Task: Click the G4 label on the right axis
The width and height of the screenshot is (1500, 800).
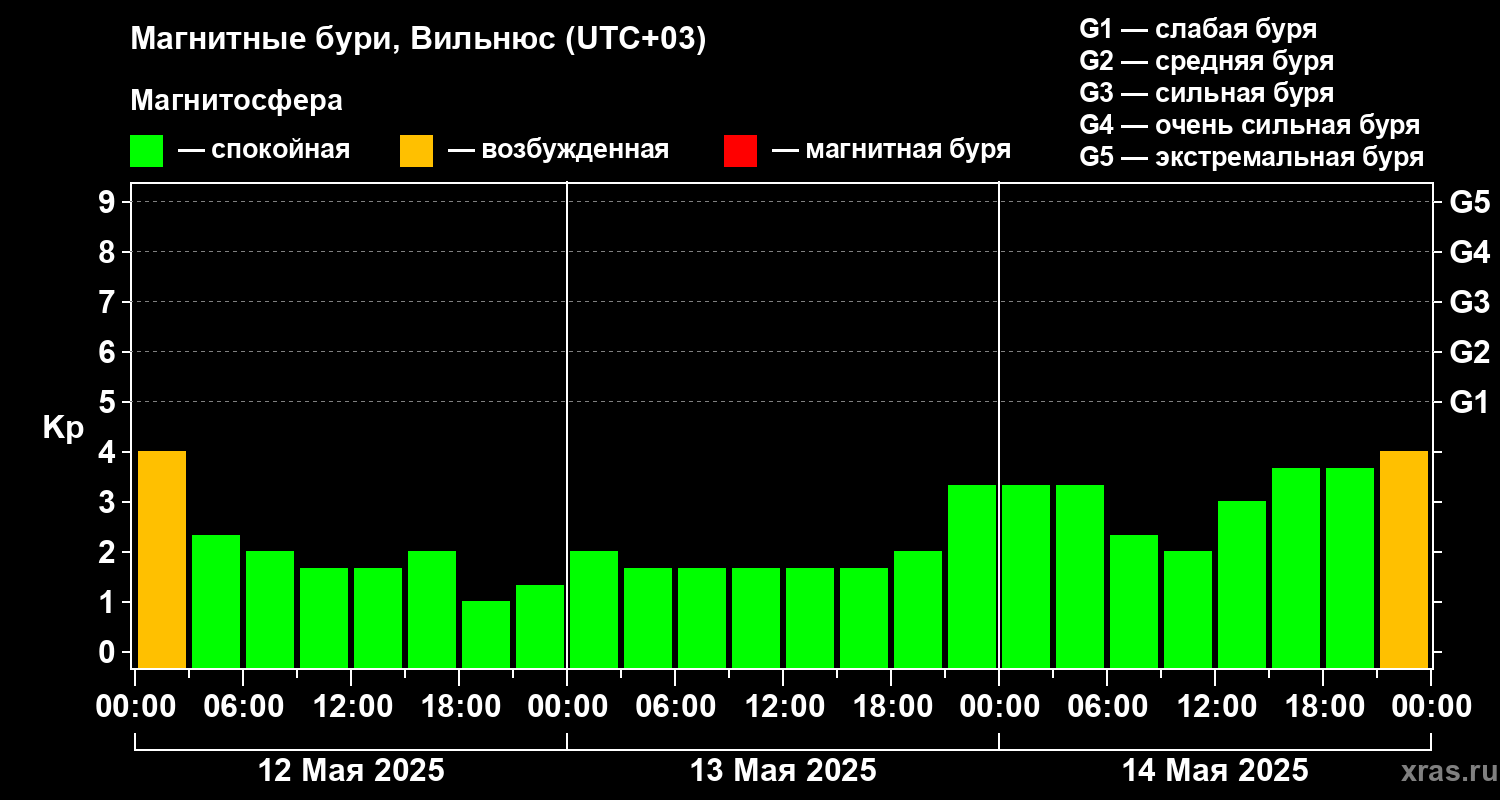Action: [1470, 252]
